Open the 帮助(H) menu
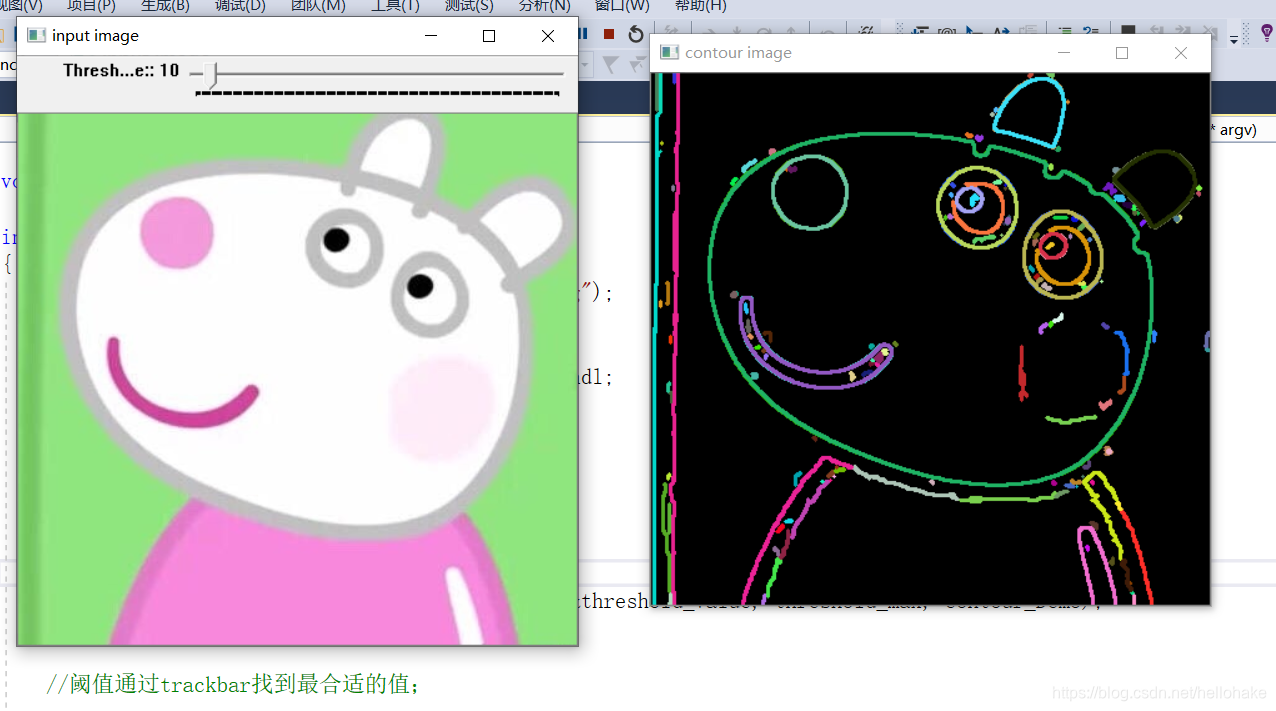The image size is (1276, 711). (701, 7)
